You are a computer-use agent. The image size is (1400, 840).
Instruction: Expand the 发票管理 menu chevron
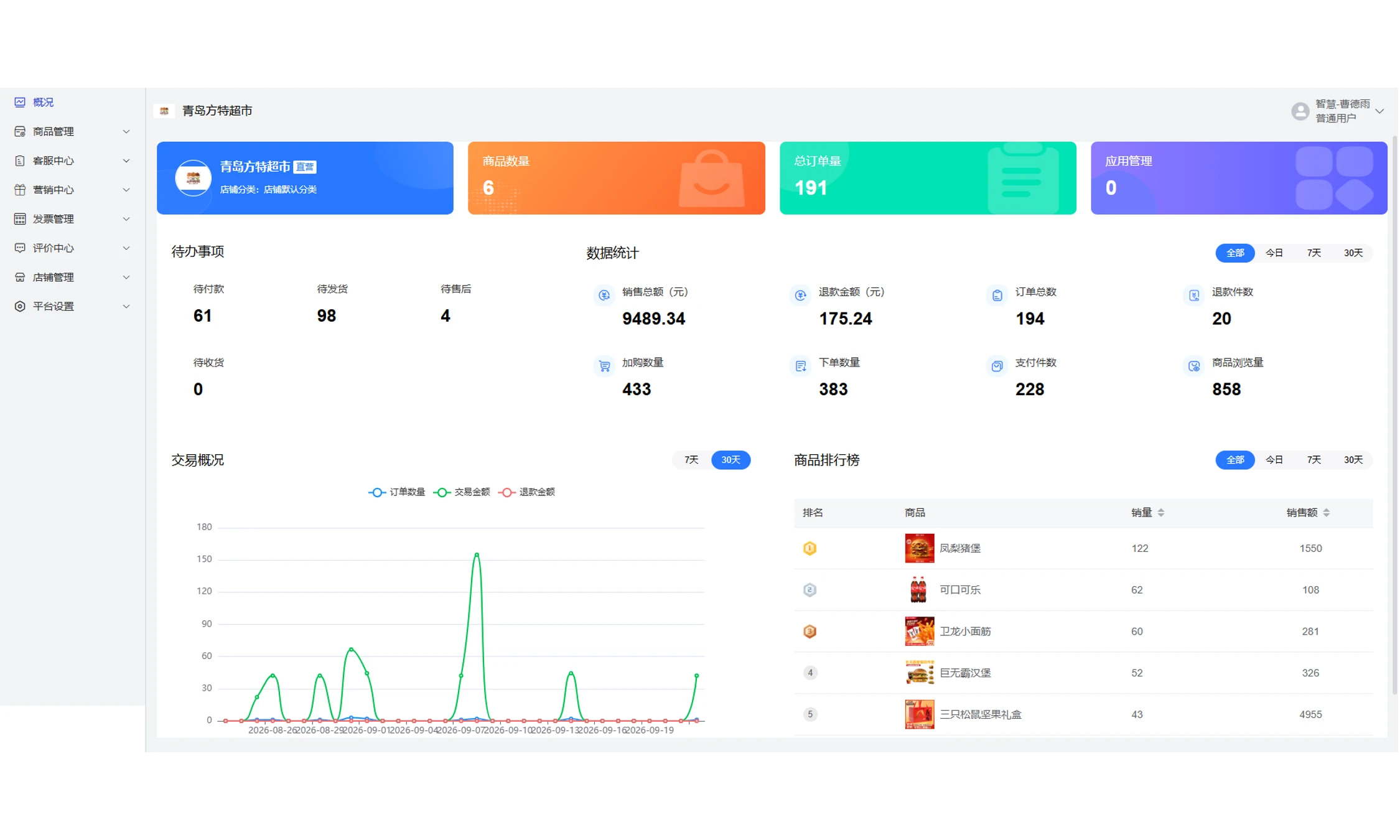point(126,219)
